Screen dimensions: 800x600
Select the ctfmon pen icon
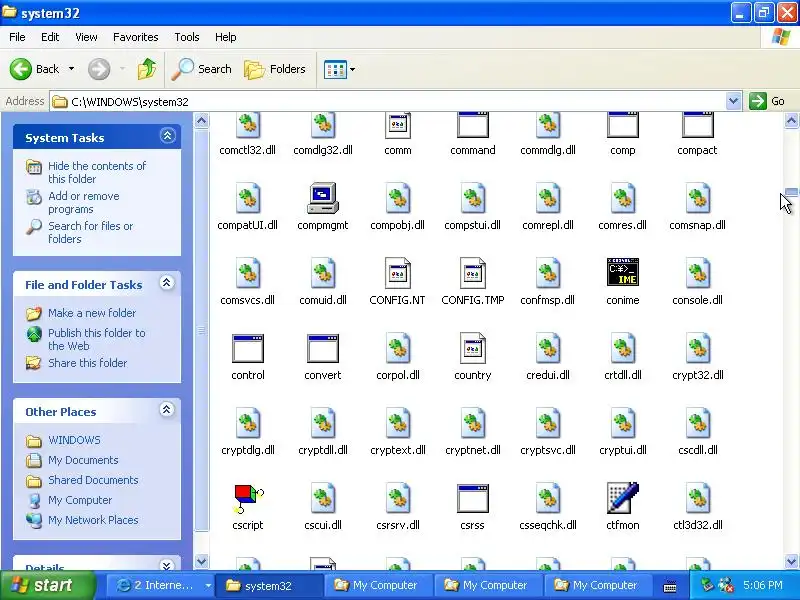point(622,498)
